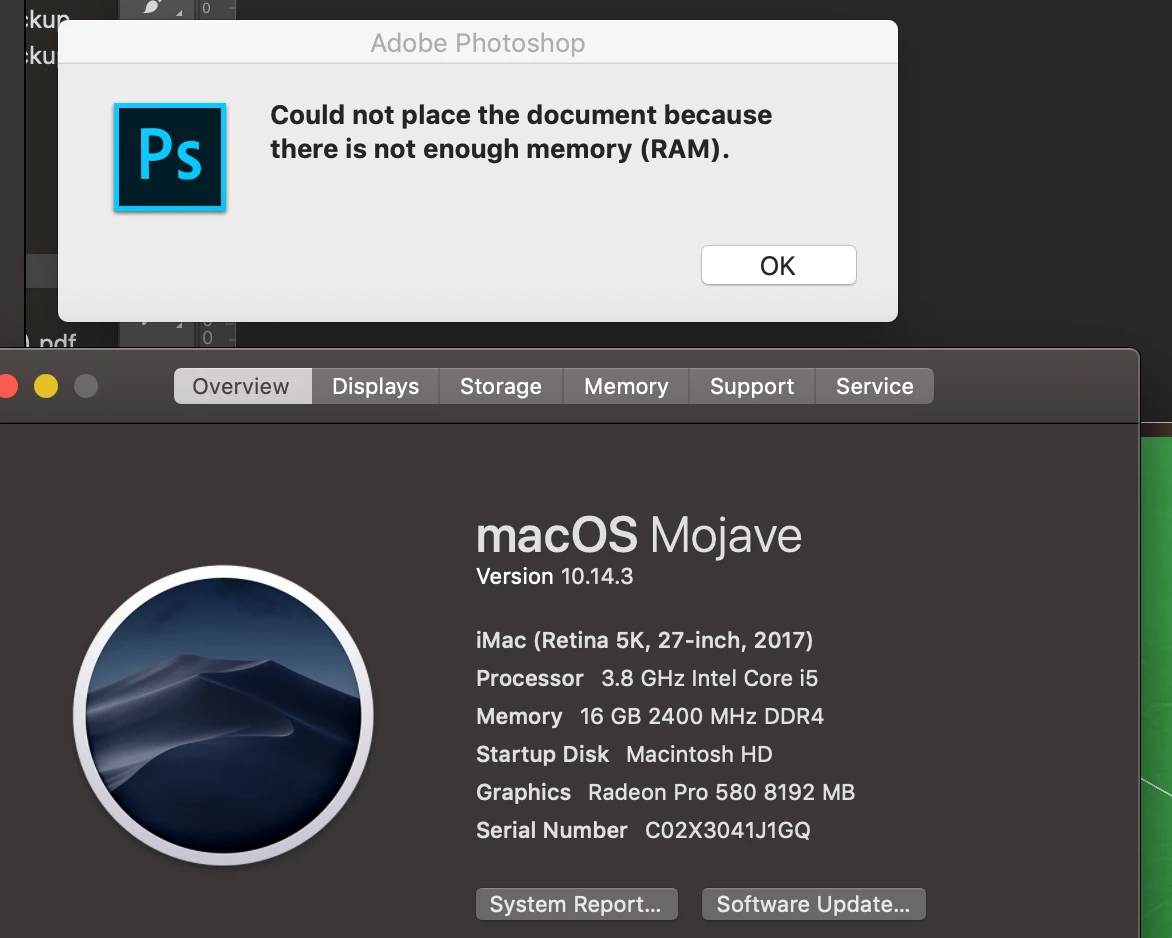Go to the Support tab

coord(752,386)
